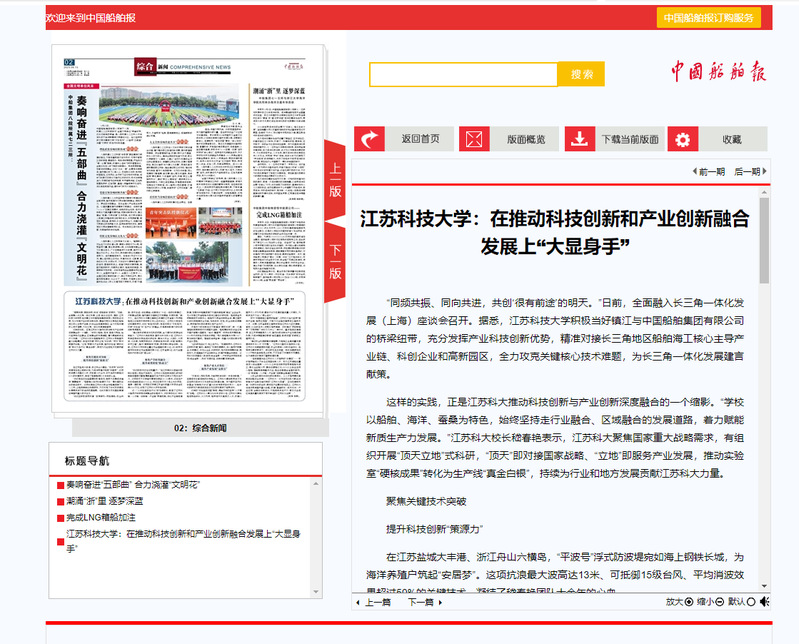The image size is (799, 644).
Task: Click the page overview (版面概览) icon
Action: (474, 139)
